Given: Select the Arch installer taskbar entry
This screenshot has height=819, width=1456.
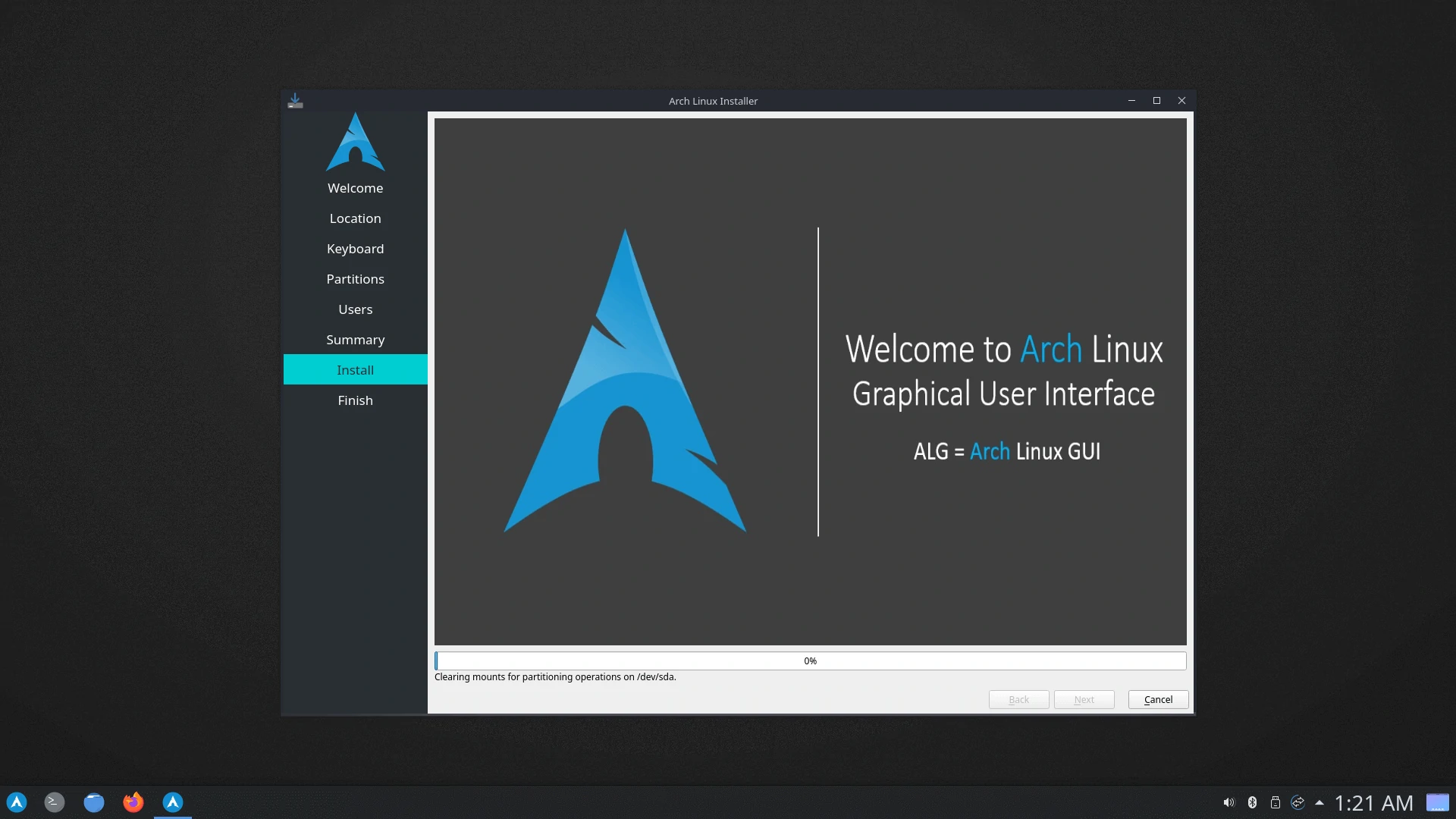Looking at the screenshot, I should [173, 802].
